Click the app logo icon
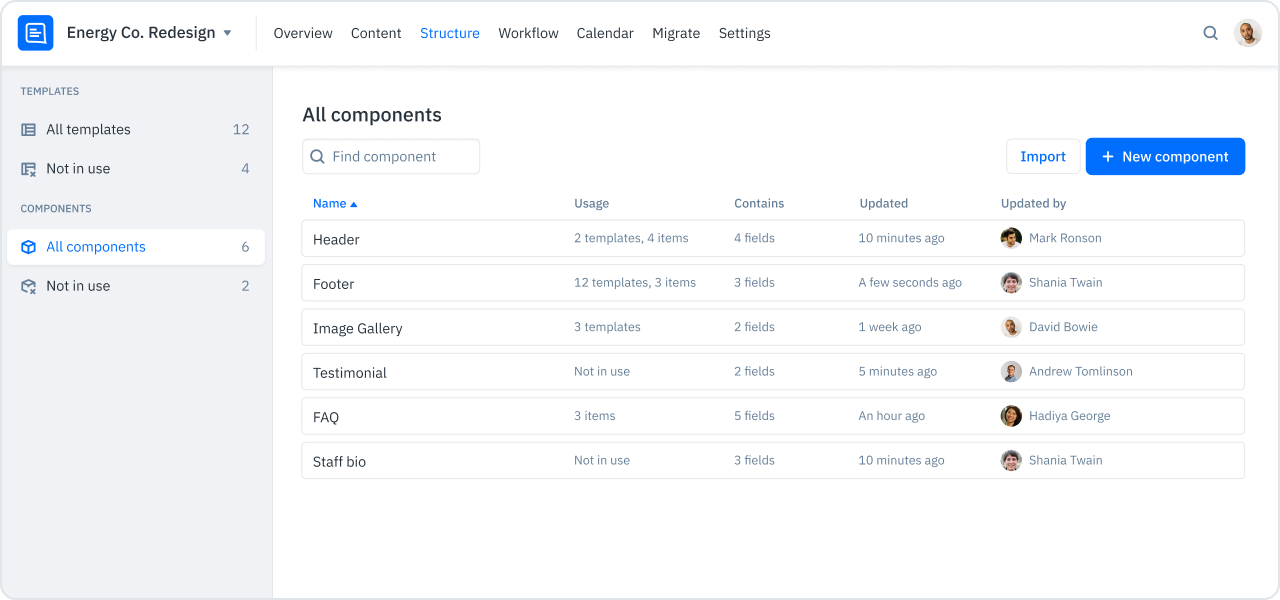The width and height of the screenshot is (1280, 600). point(35,33)
